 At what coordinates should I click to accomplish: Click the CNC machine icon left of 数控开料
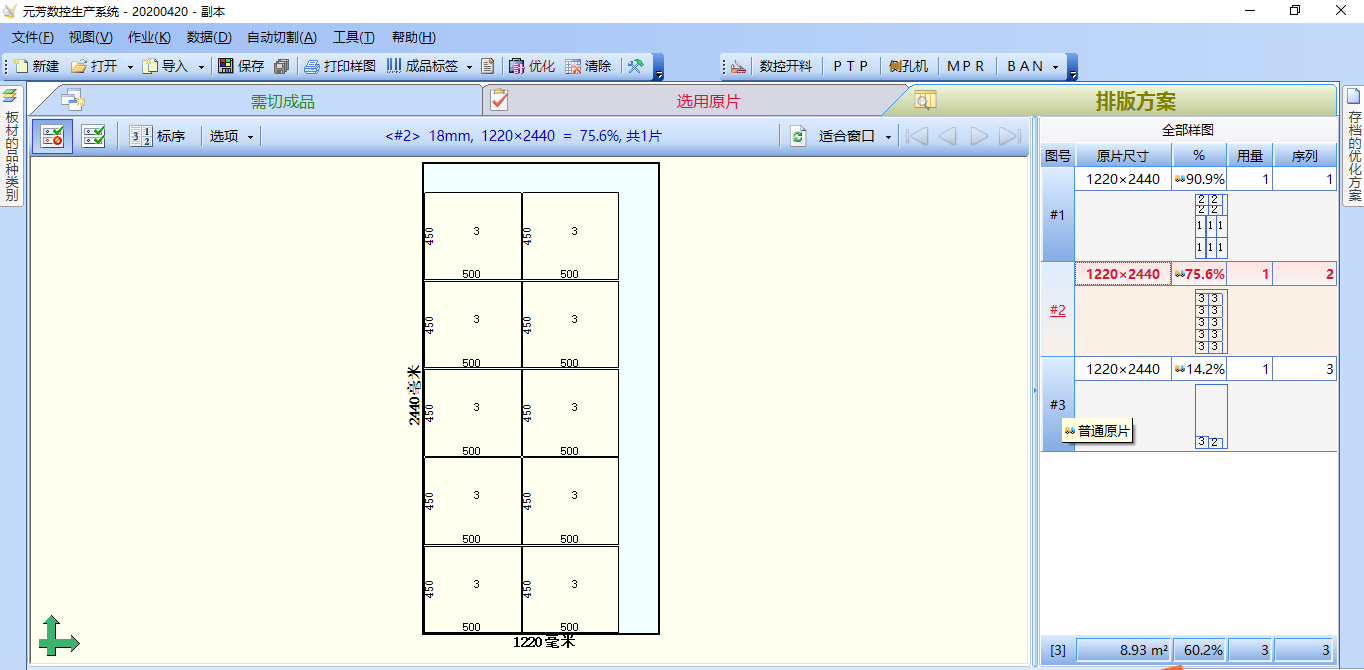738,66
